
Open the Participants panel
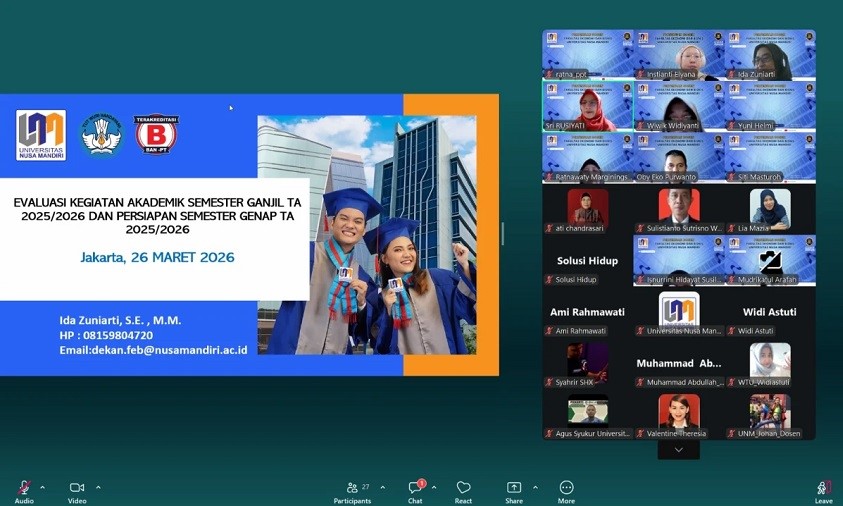[x=352, y=487]
